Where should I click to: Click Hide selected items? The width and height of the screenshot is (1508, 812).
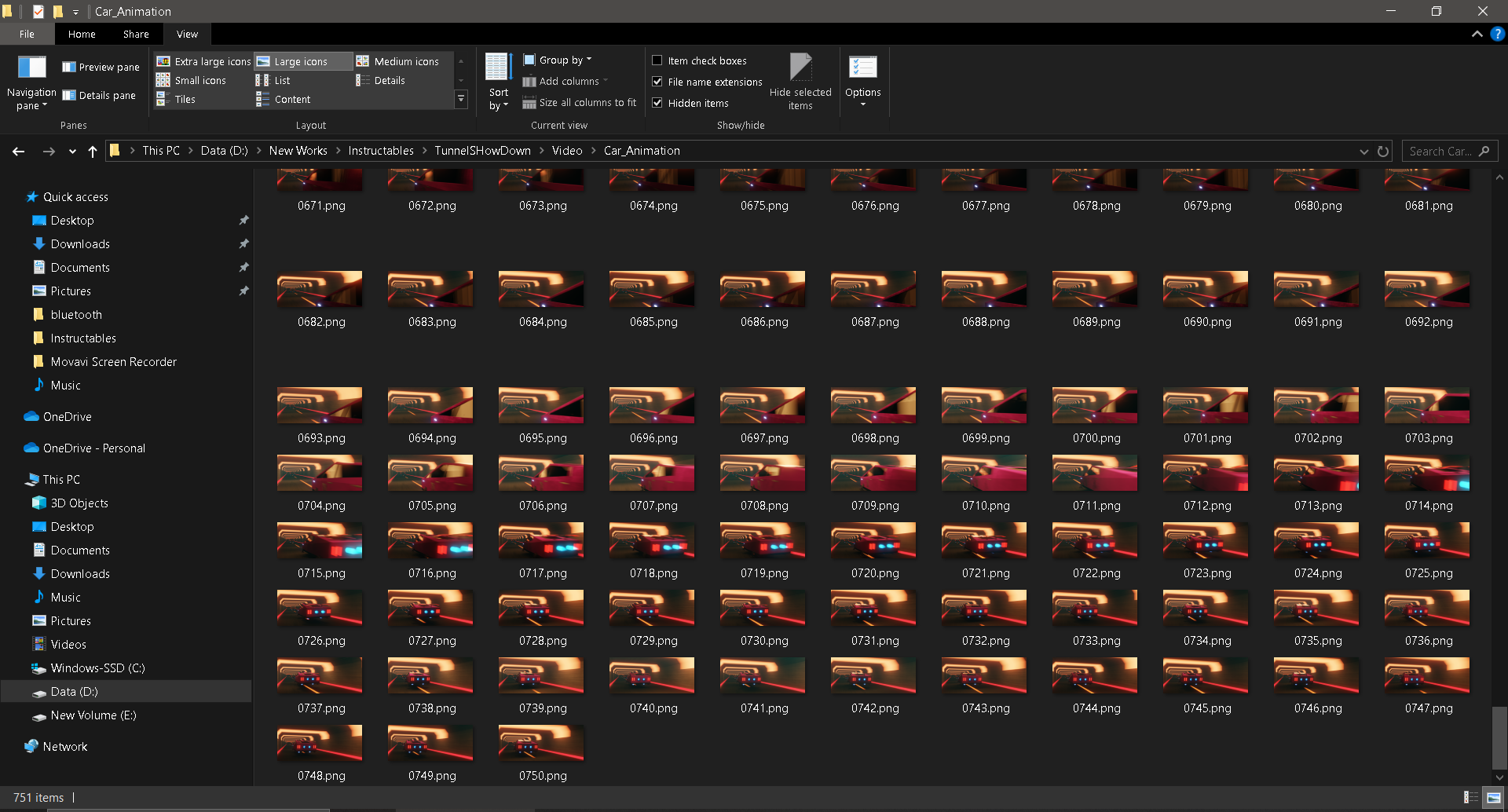coord(800,82)
